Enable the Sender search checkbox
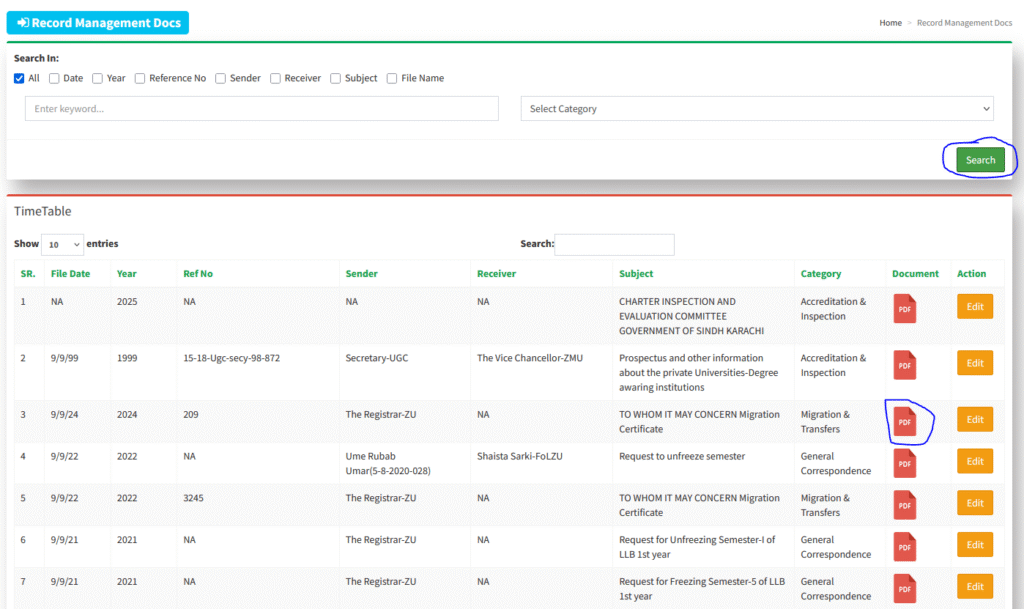The height and width of the screenshot is (609, 1024). coord(221,78)
